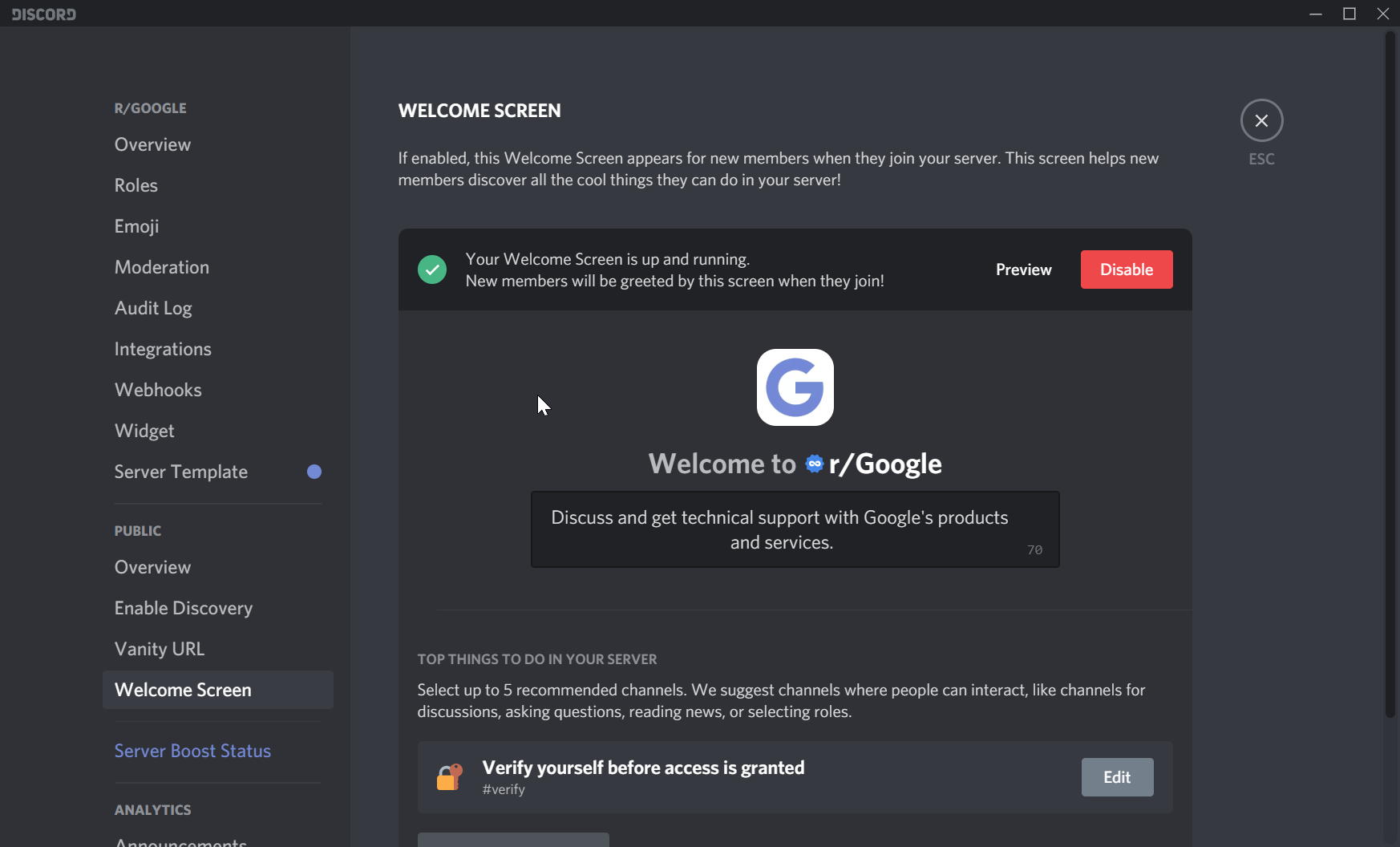This screenshot has height=847, width=1400.
Task: Go to Emoji settings
Action: [x=137, y=226]
